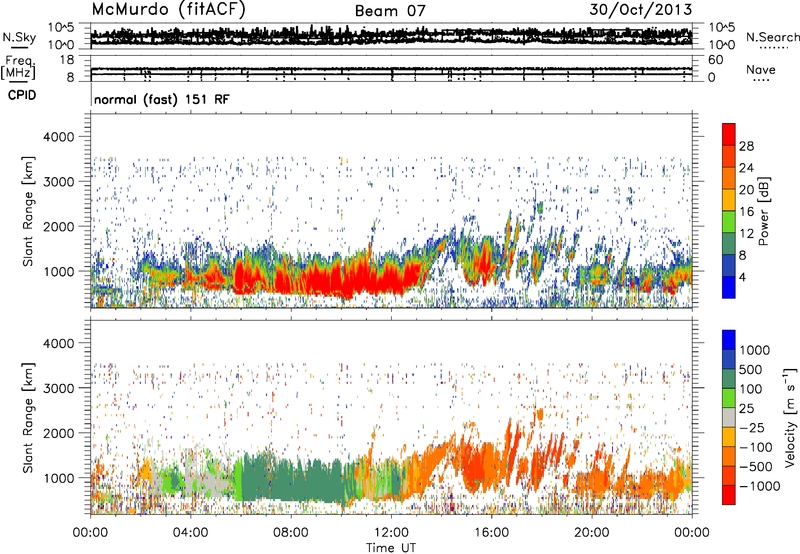Click the velocity panel 'Slant Range [km]' label
The height and width of the screenshot is (554, 800).
click(28, 417)
